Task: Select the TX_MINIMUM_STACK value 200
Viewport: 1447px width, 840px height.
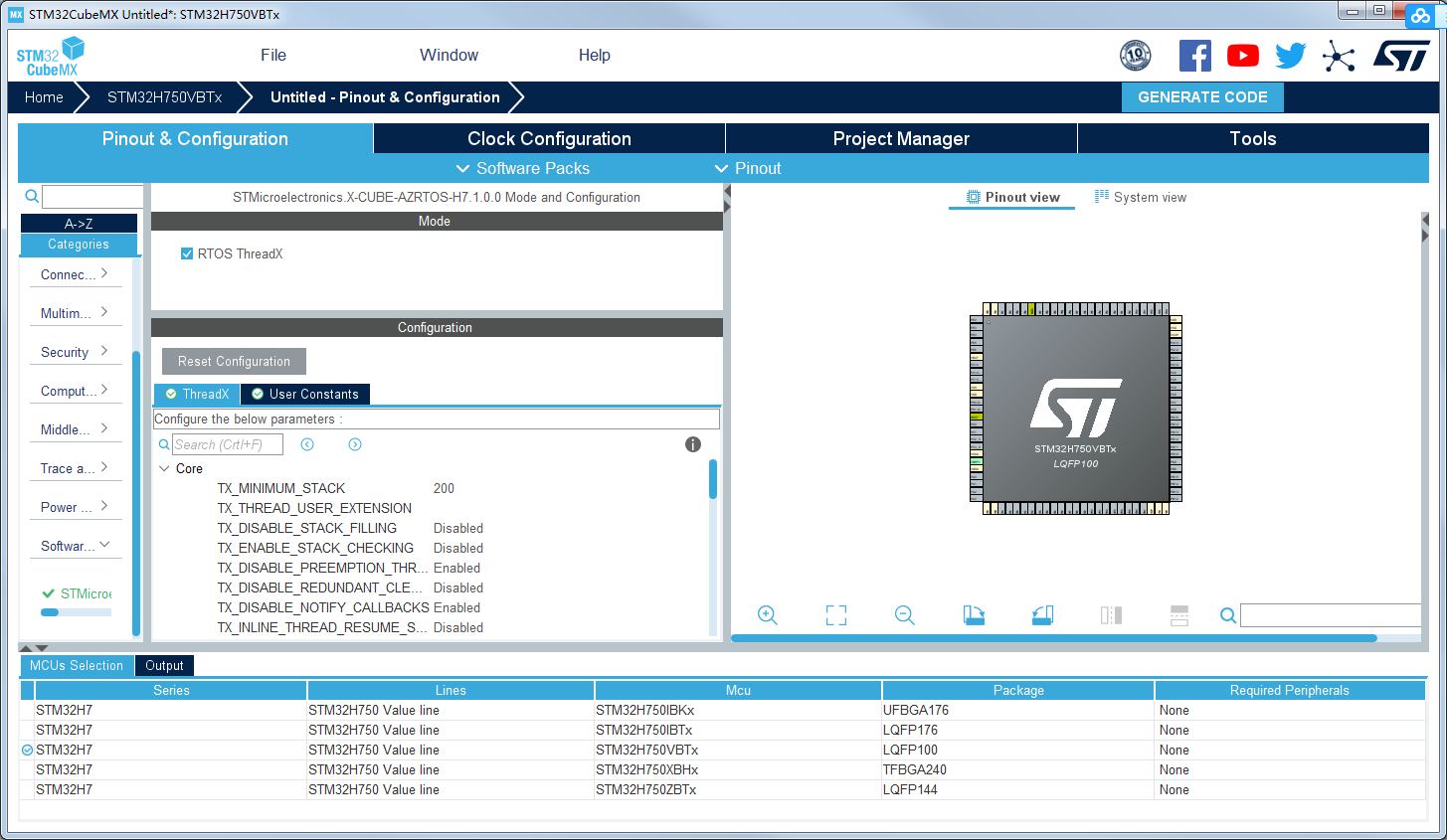Action: 444,488
